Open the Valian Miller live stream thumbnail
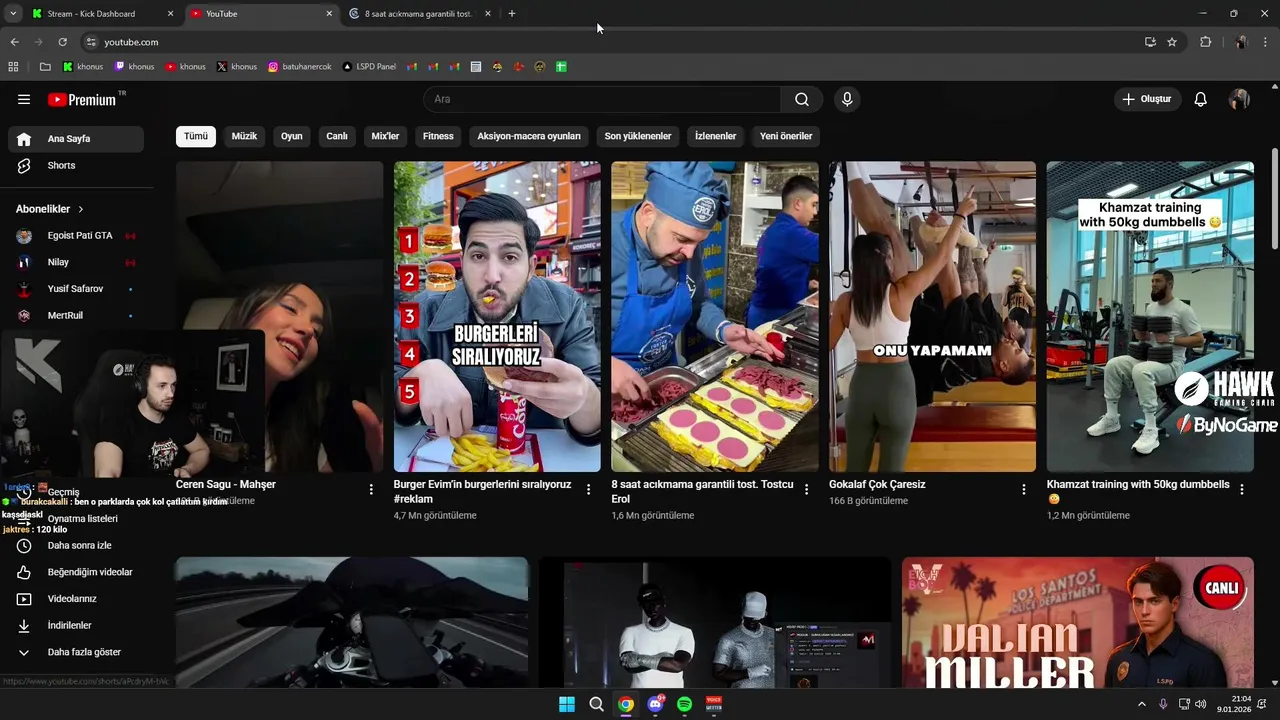The width and height of the screenshot is (1280, 720). pyautogui.click(x=1078, y=623)
